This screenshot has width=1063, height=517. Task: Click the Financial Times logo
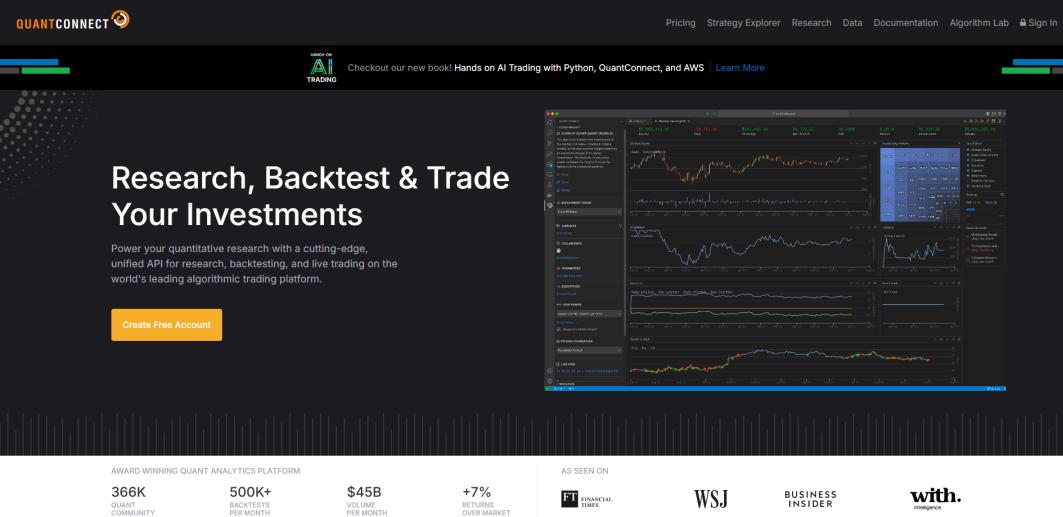[586, 499]
